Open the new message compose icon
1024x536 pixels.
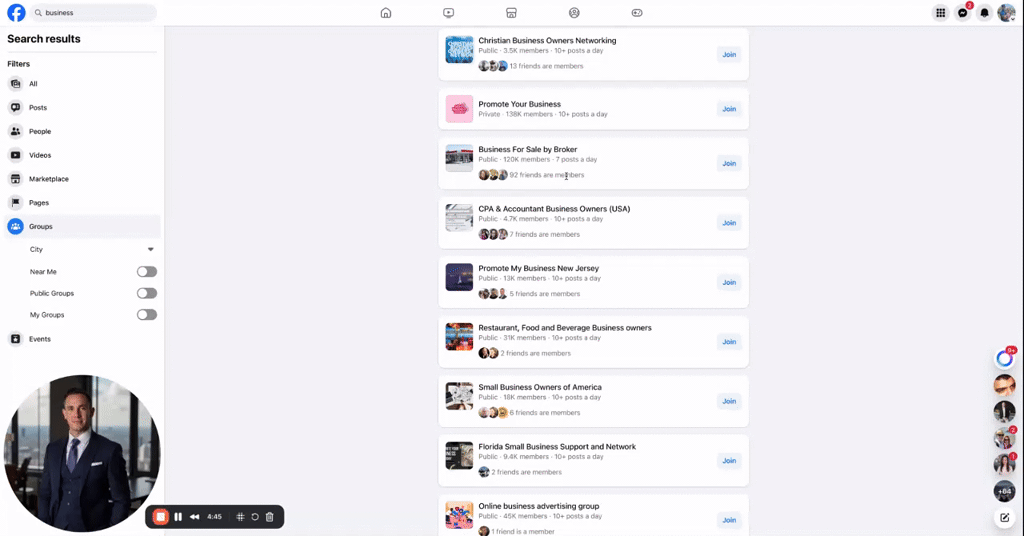point(1004,518)
